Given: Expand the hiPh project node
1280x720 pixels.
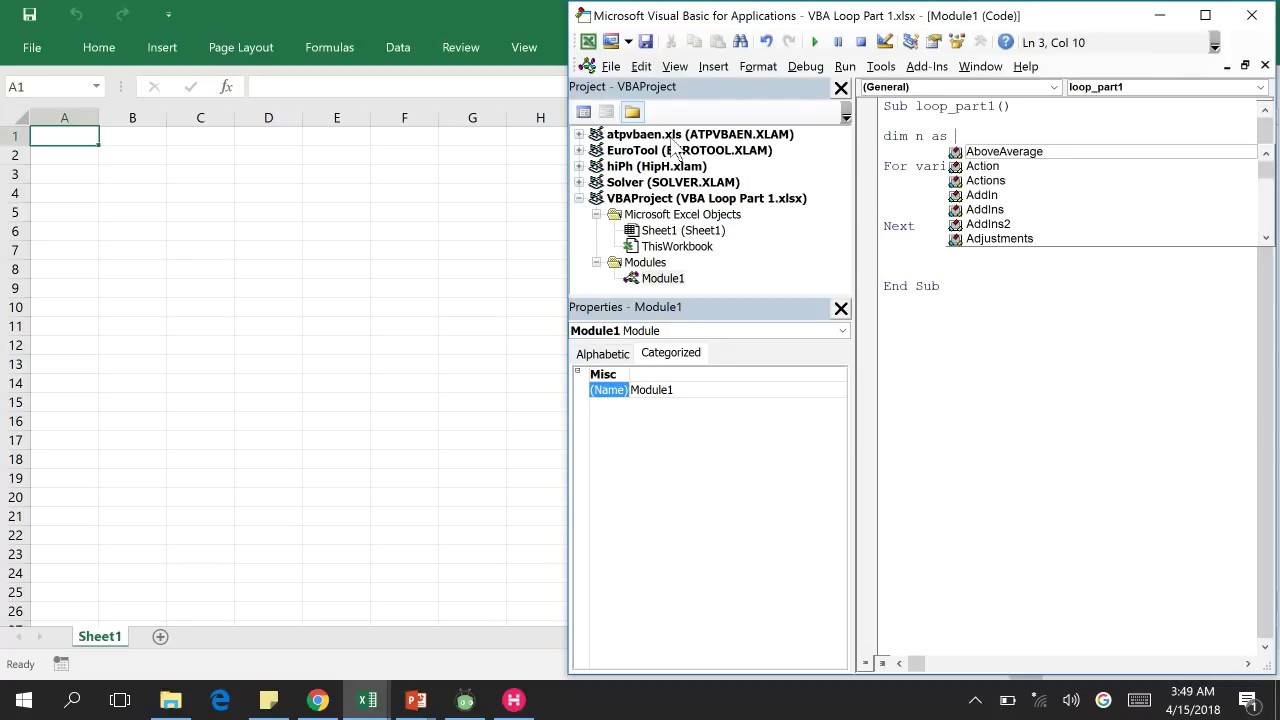Looking at the screenshot, I should (x=579, y=166).
